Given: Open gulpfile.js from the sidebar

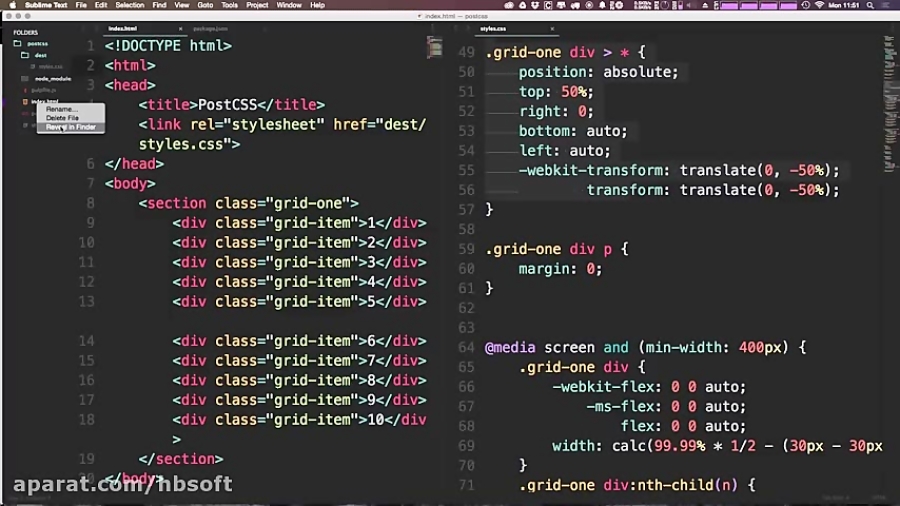Looking at the screenshot, I should point(44,90).
